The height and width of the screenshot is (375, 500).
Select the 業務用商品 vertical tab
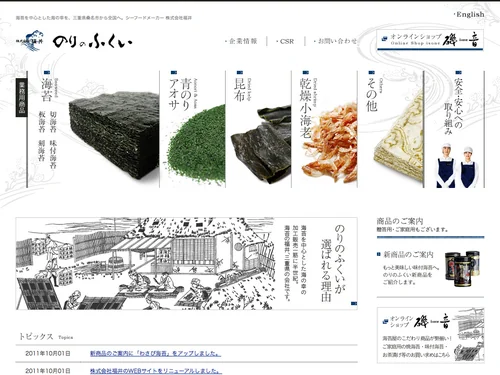pos(21,97)
